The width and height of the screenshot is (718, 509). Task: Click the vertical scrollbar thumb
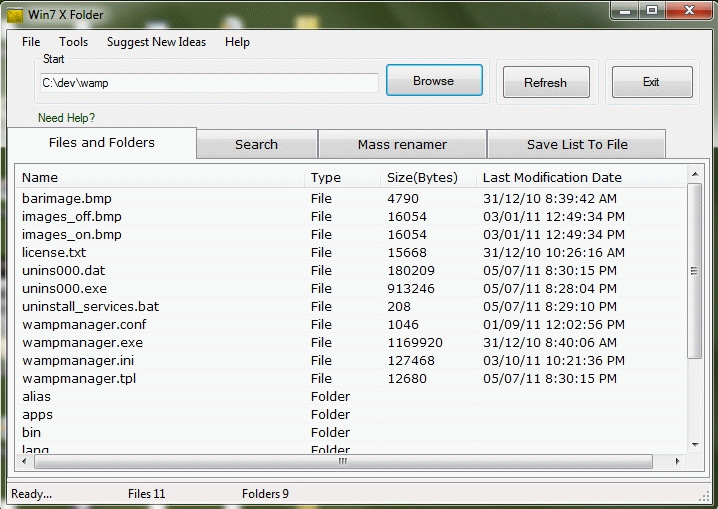[695, 271]
